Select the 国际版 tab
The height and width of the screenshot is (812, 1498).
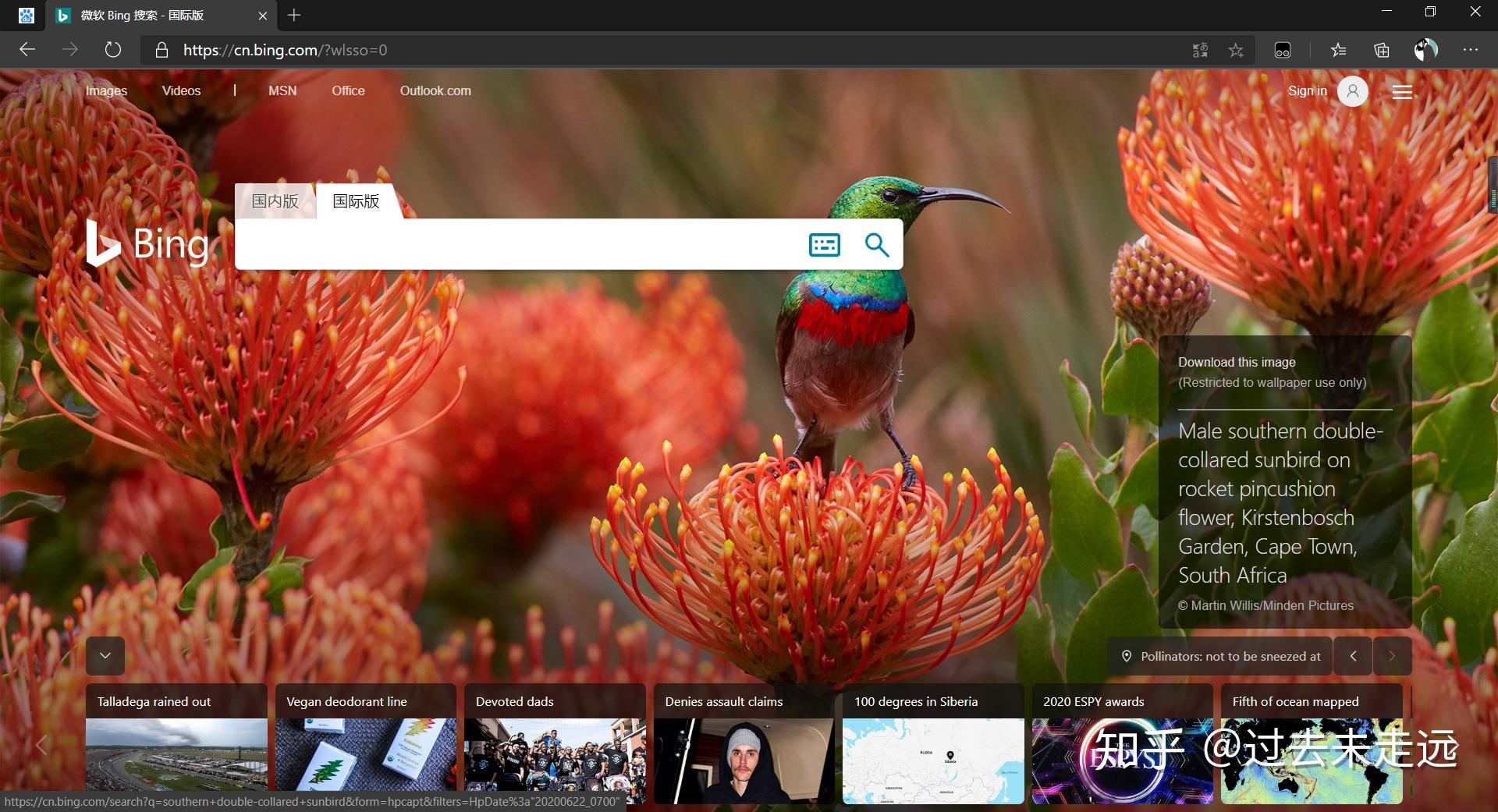[x=356, y=201]
